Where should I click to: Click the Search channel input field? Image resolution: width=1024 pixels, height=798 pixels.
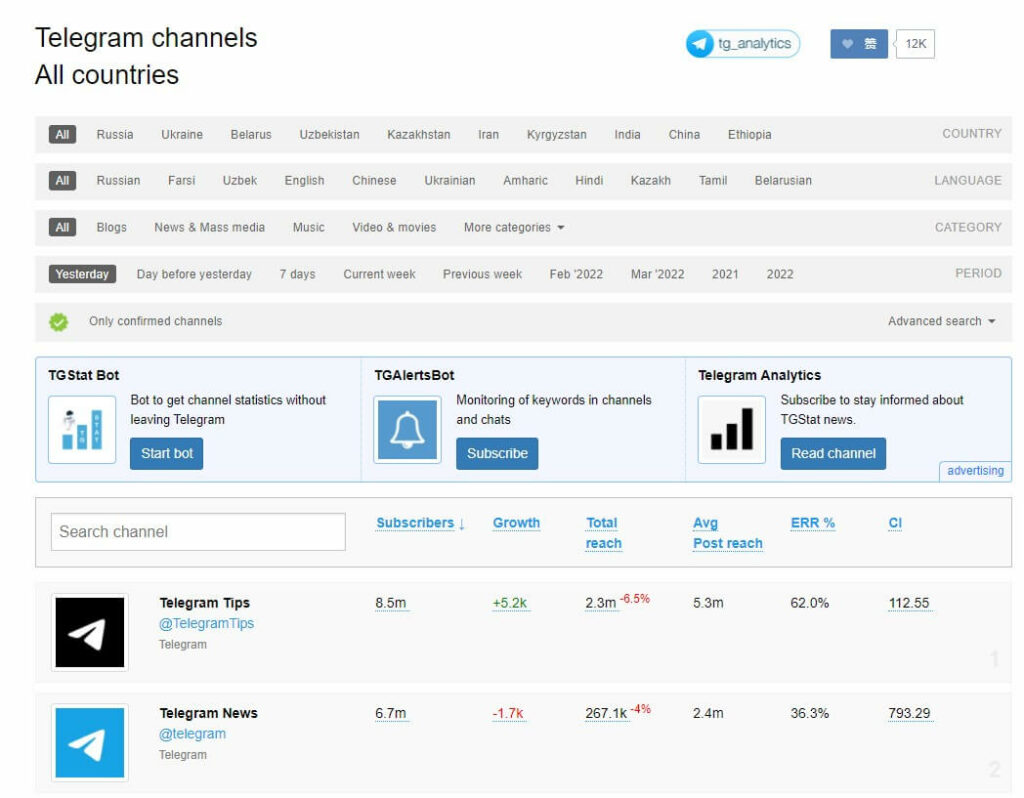point(198,532)
